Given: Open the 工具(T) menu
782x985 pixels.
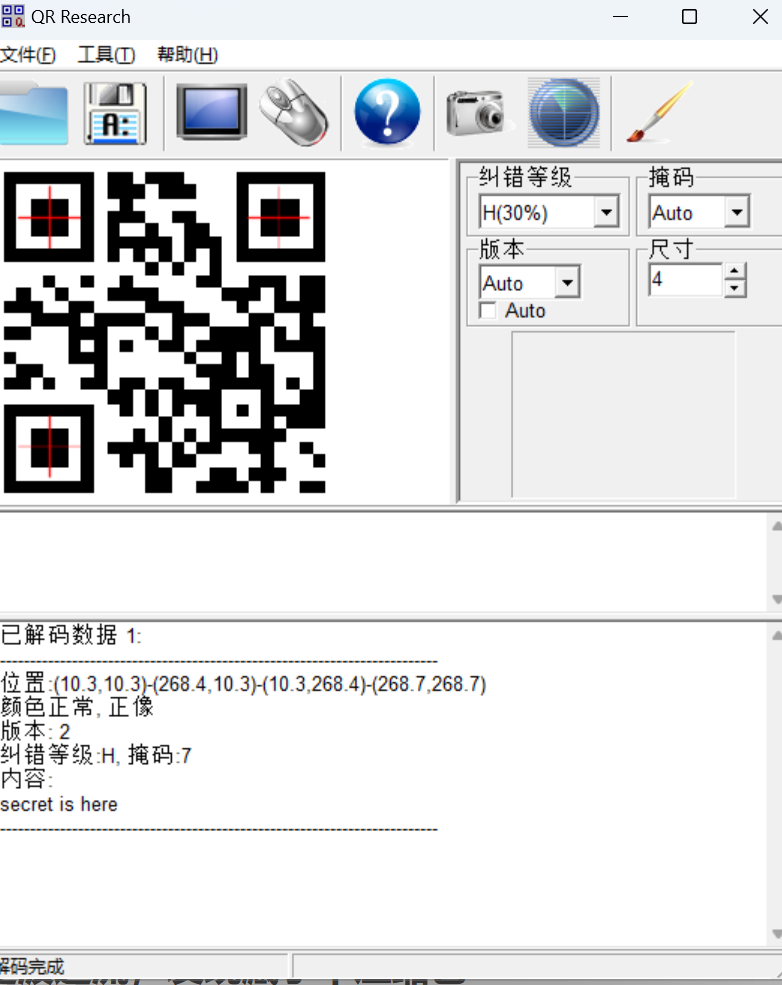Looking at the screenshot, I should click(106, 55).
